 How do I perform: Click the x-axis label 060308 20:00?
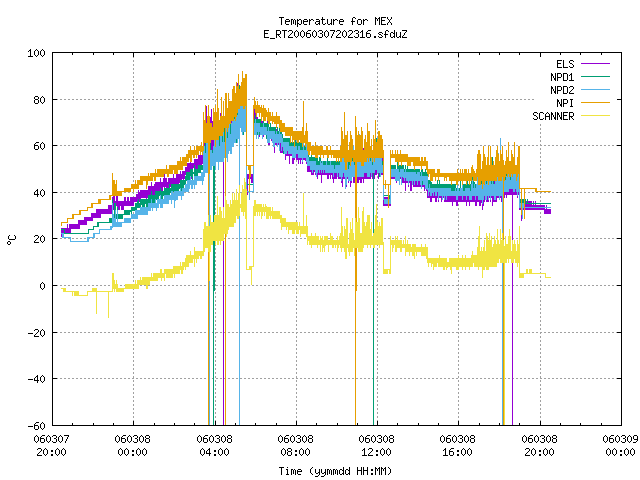click(x=539, y=446)
